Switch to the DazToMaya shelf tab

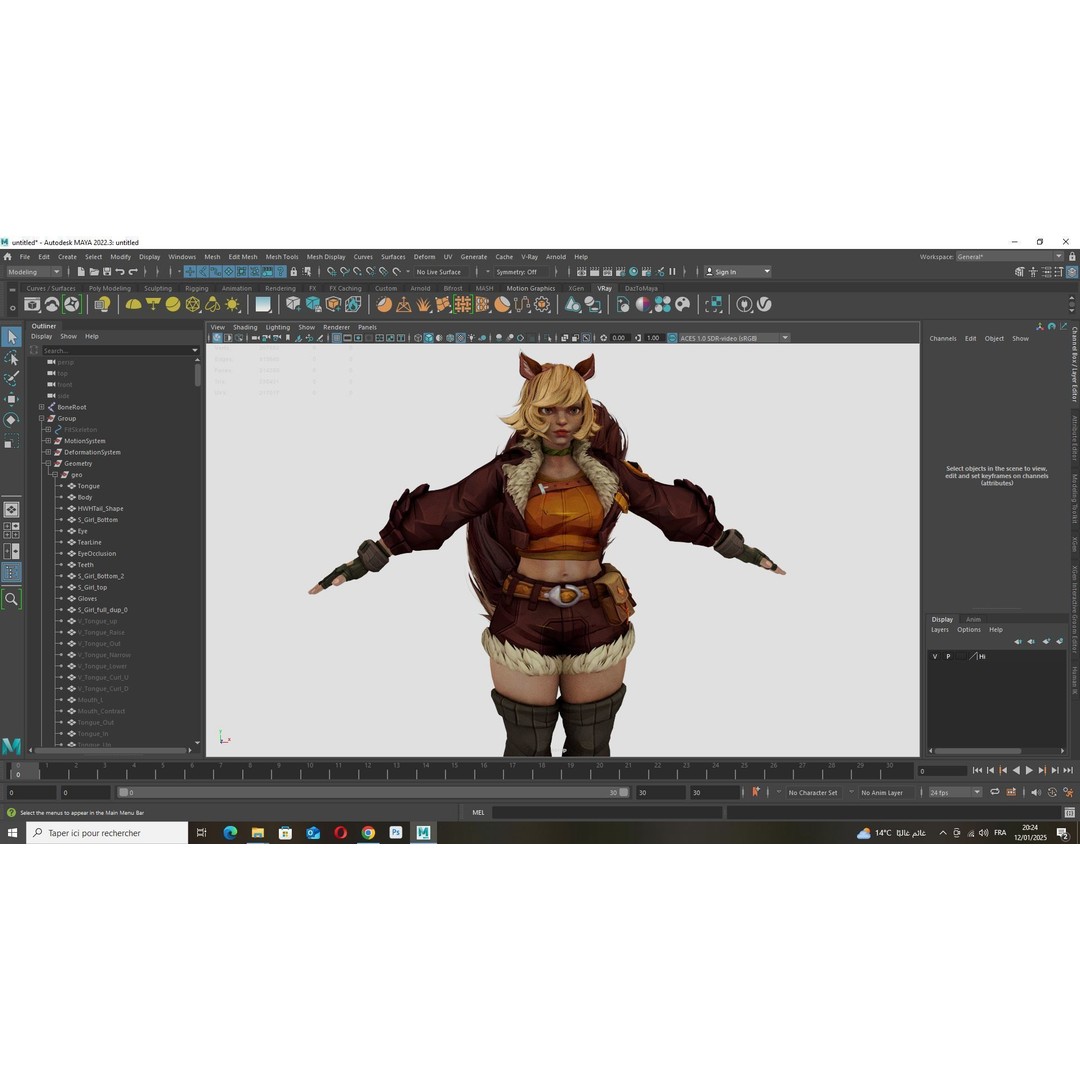click(641, 289)
